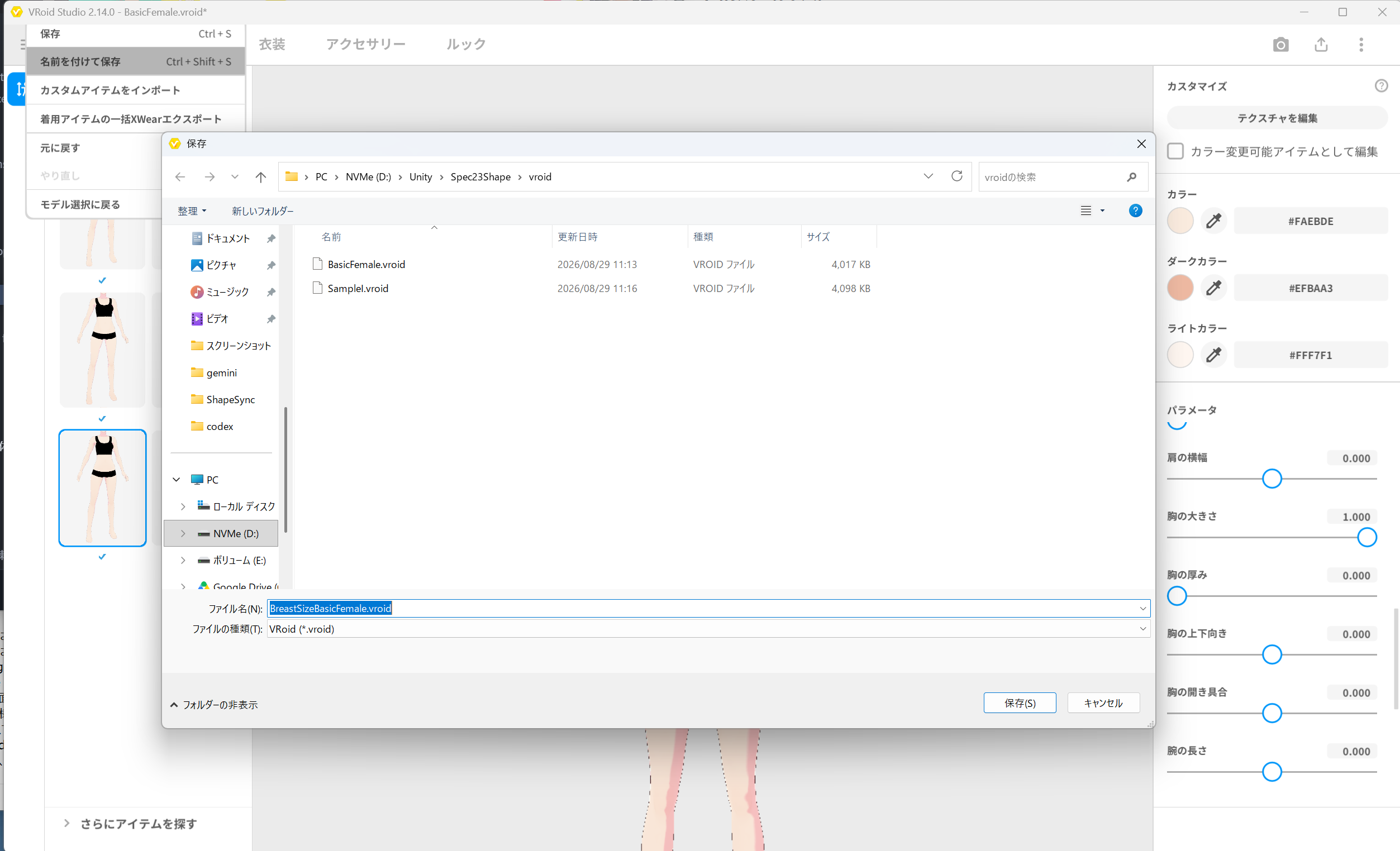Screen dimensions: 1400x851
Task: Switch to the ルック (Look) tab
Action: (x=466, y=44)
